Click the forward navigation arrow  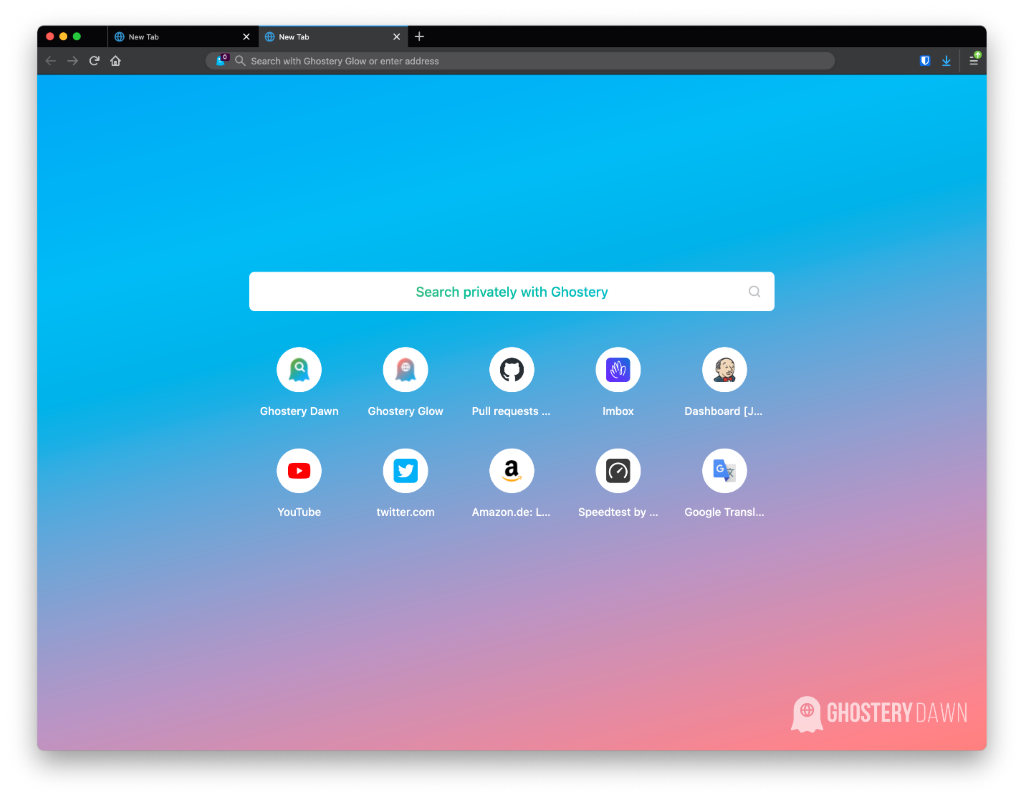click(x=72, y=61)
